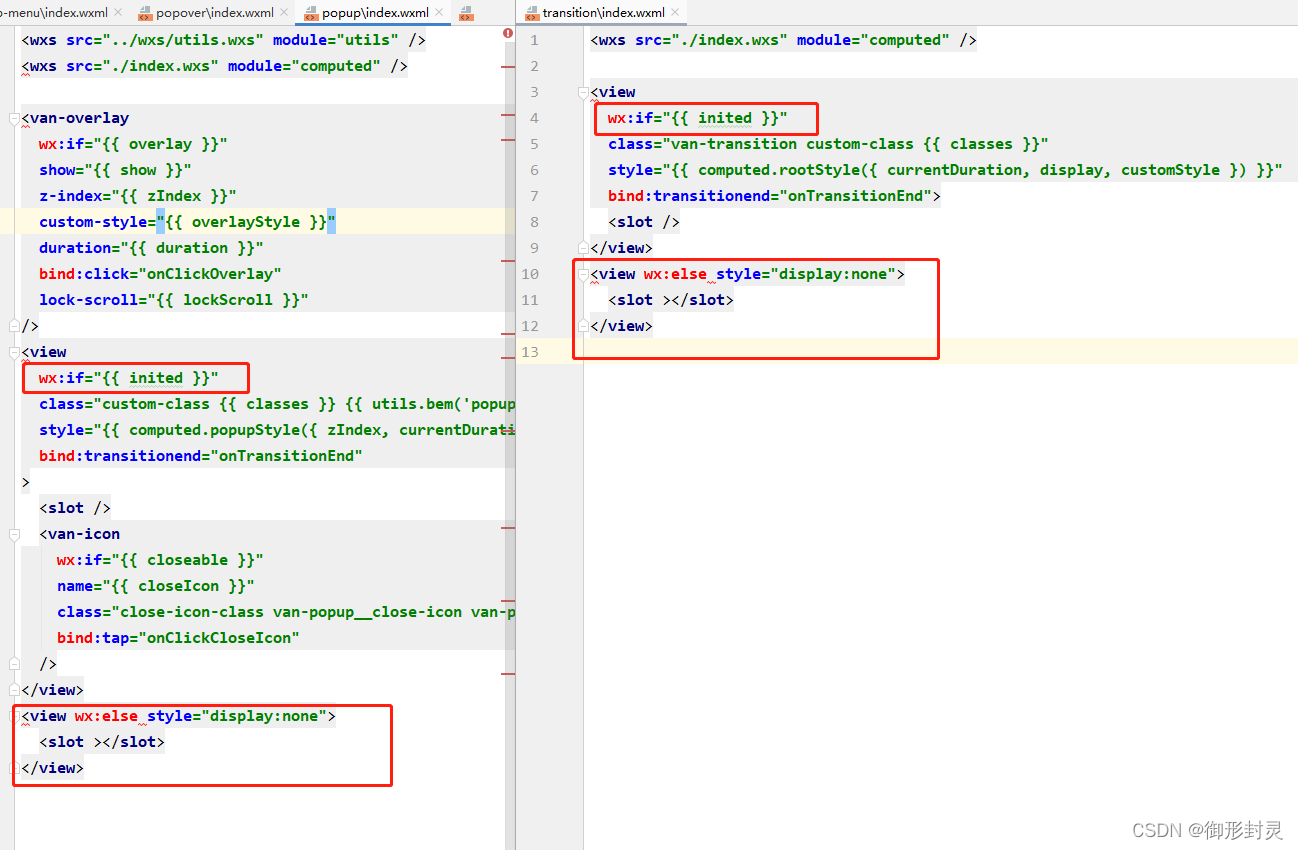This screenshot has width=1298, height=850.
Task: Toggle fold marker at van-icon closing '/>'
Action: [14, 664]
